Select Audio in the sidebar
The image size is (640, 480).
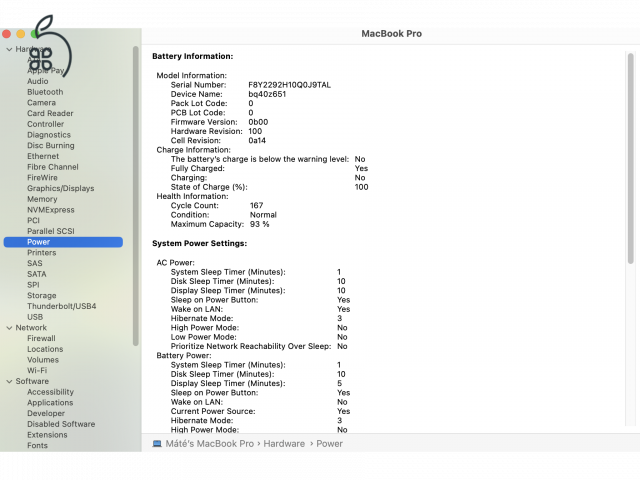point(38,81)
